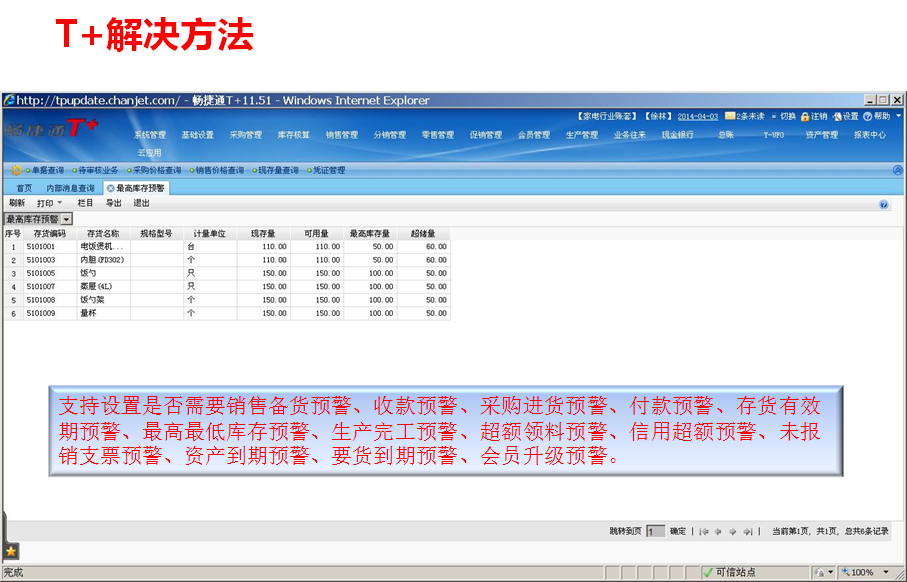This screenshot has width=907, height=582.
Task: Open the 100% zoom level dropdown
Action: (x=886, y=572)
